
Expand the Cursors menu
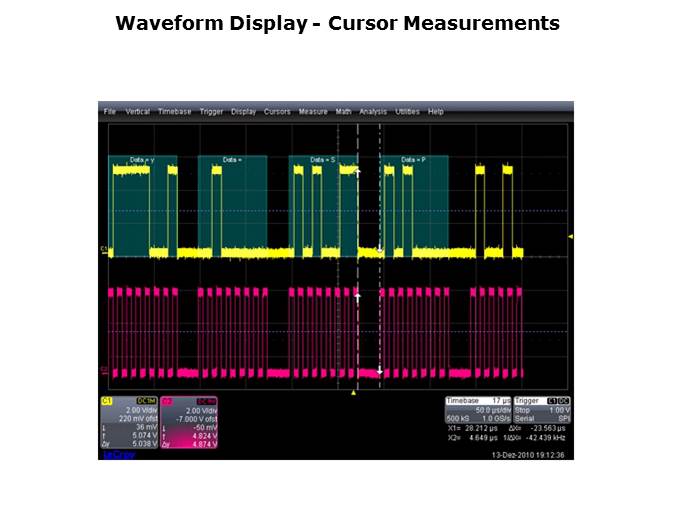pos(277,112)
